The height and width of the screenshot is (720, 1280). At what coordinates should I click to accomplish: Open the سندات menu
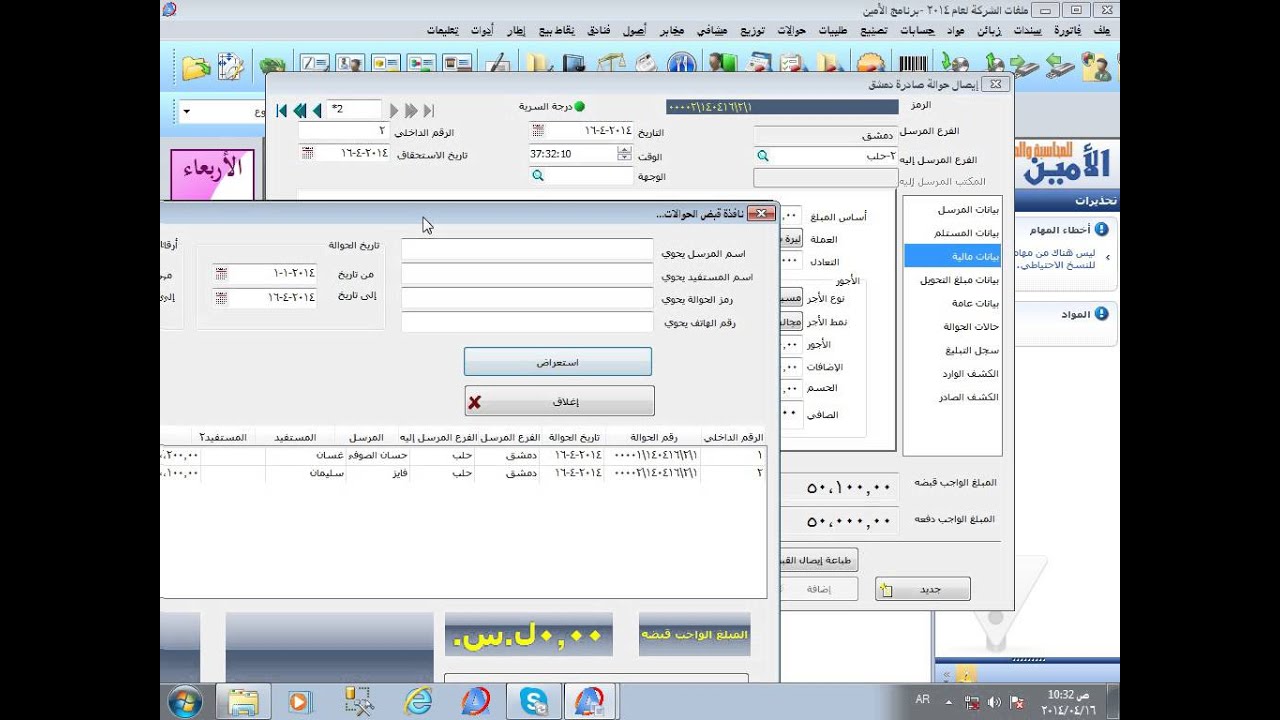[1026, 31]
